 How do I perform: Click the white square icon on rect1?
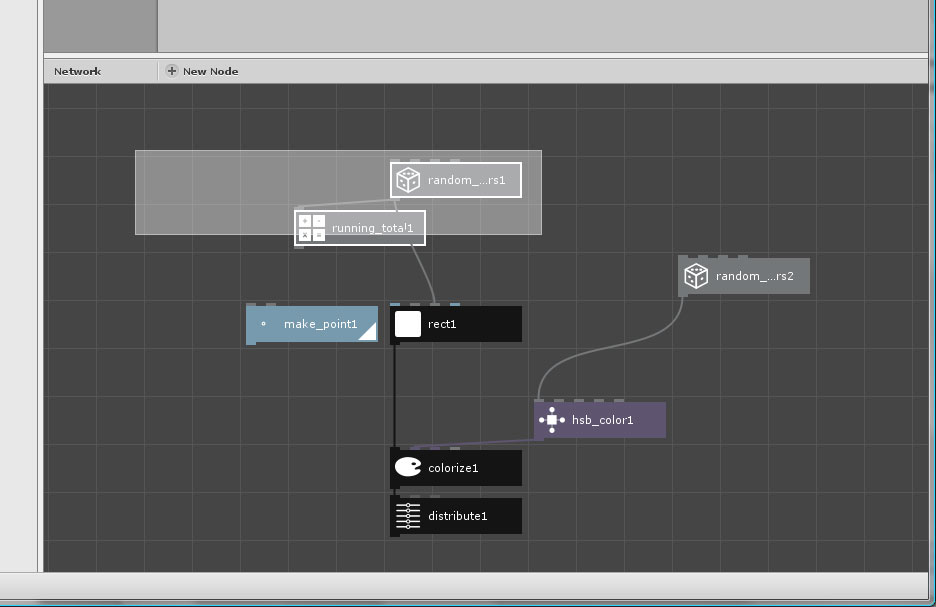(x=408, y=324)
